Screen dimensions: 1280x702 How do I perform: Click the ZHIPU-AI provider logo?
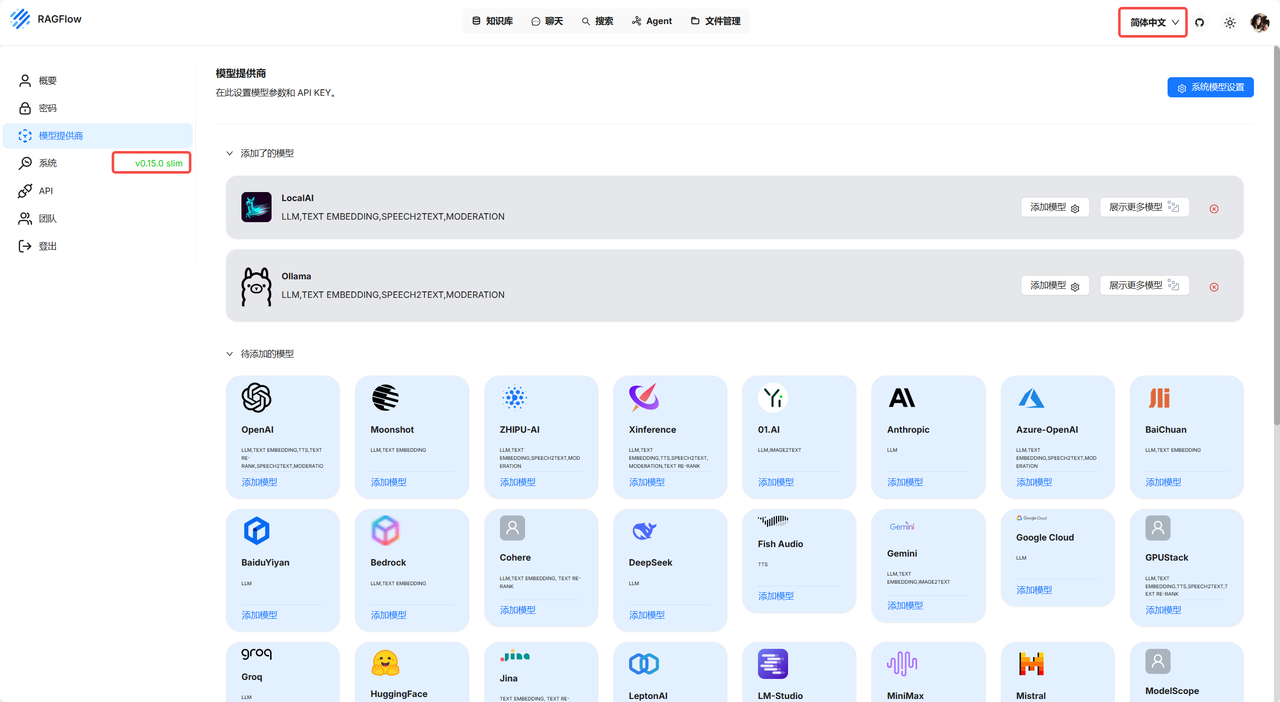coord(514,398)
